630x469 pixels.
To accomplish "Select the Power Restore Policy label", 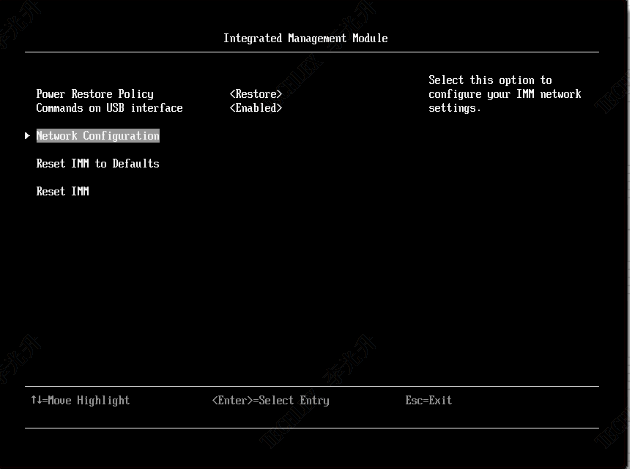I will click(95, 94).
